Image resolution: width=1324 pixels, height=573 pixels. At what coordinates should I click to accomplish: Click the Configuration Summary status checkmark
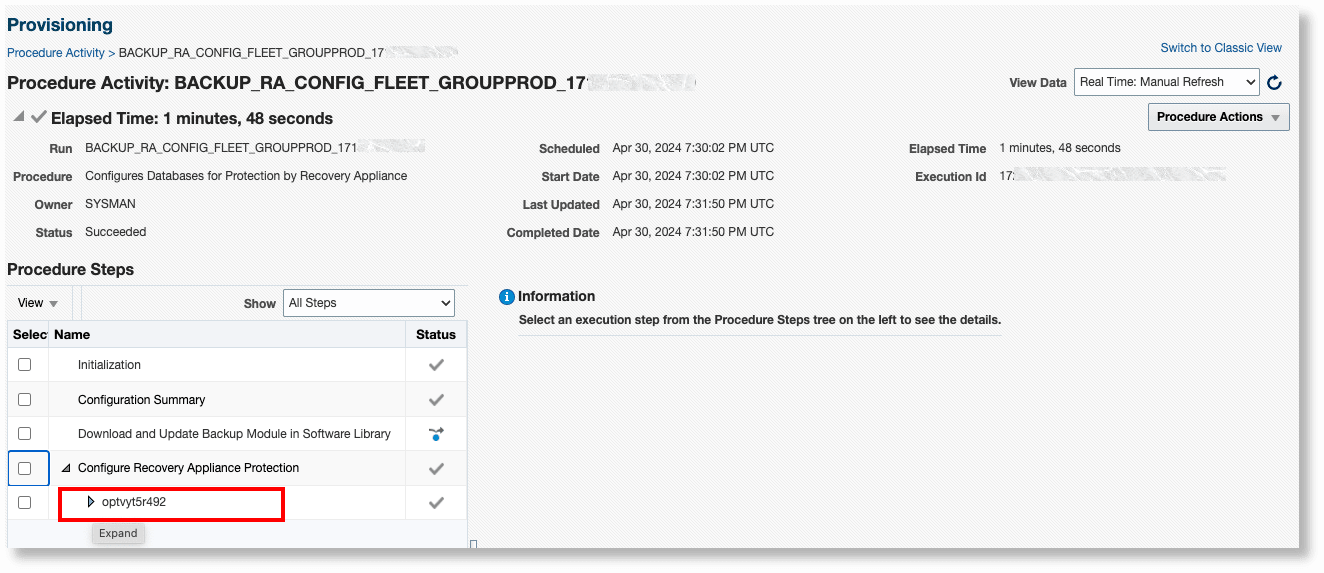[x=436, y=400]
